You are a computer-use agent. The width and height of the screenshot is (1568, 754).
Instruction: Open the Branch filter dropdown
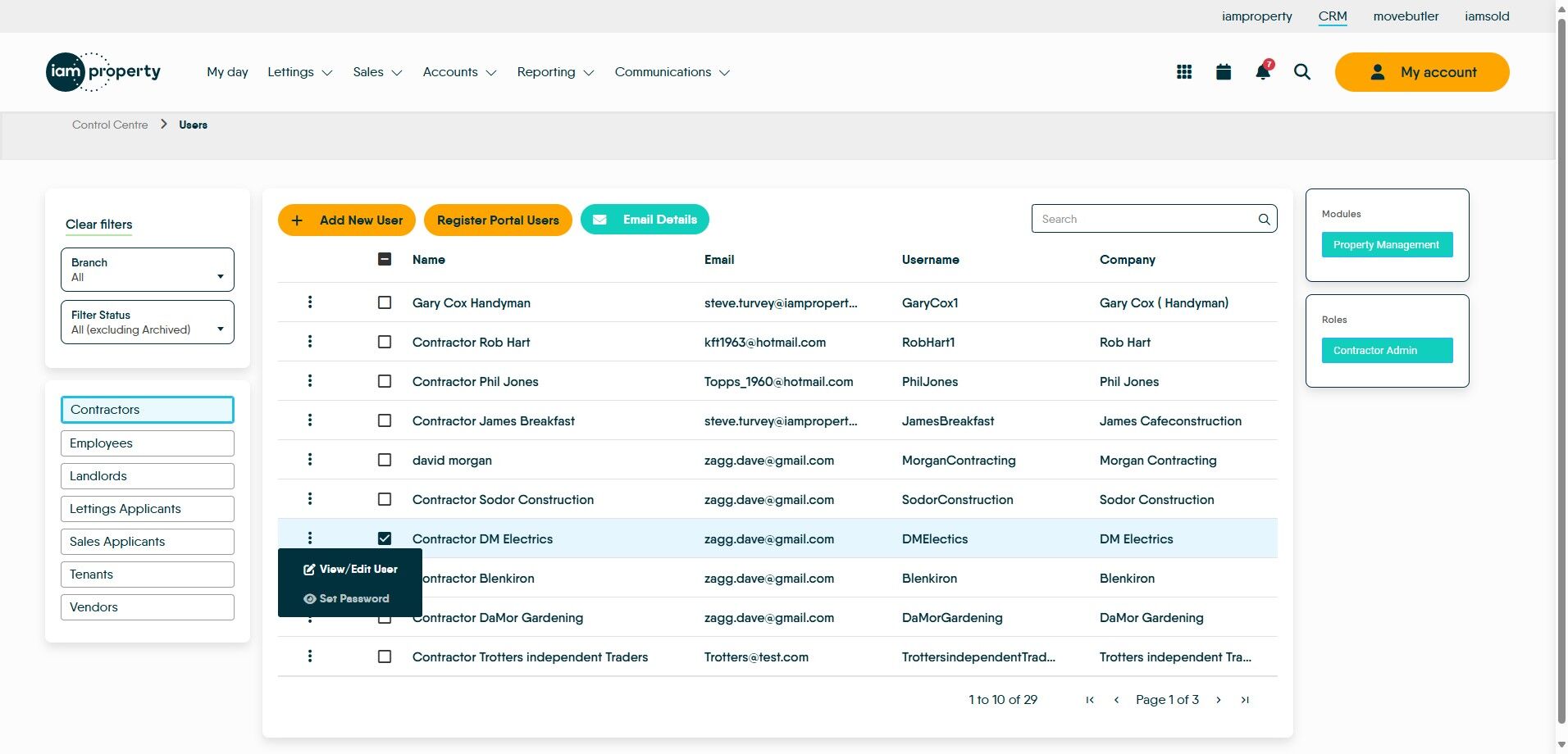click(148, 270)
